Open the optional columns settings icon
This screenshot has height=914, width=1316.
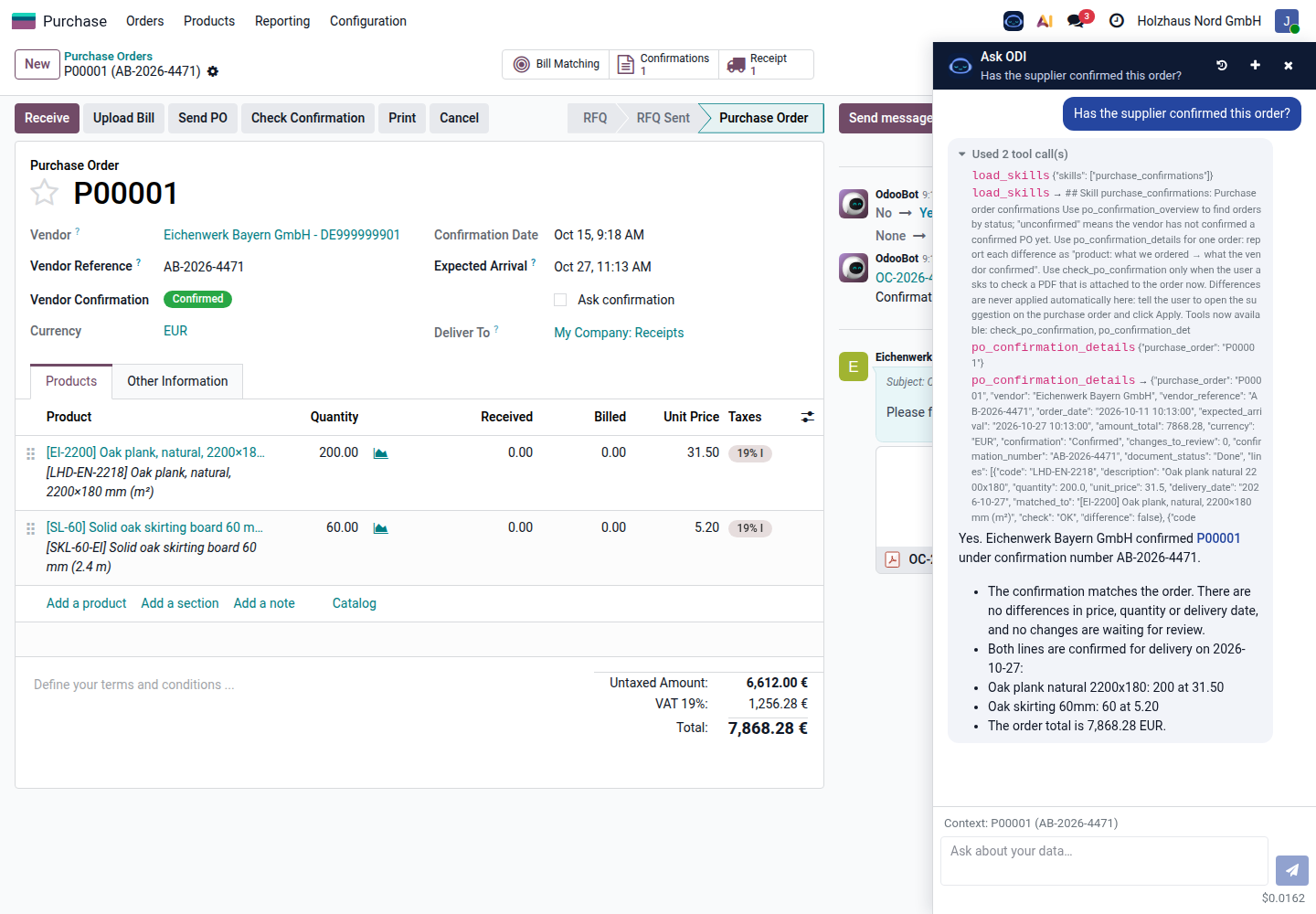[808, 417]
